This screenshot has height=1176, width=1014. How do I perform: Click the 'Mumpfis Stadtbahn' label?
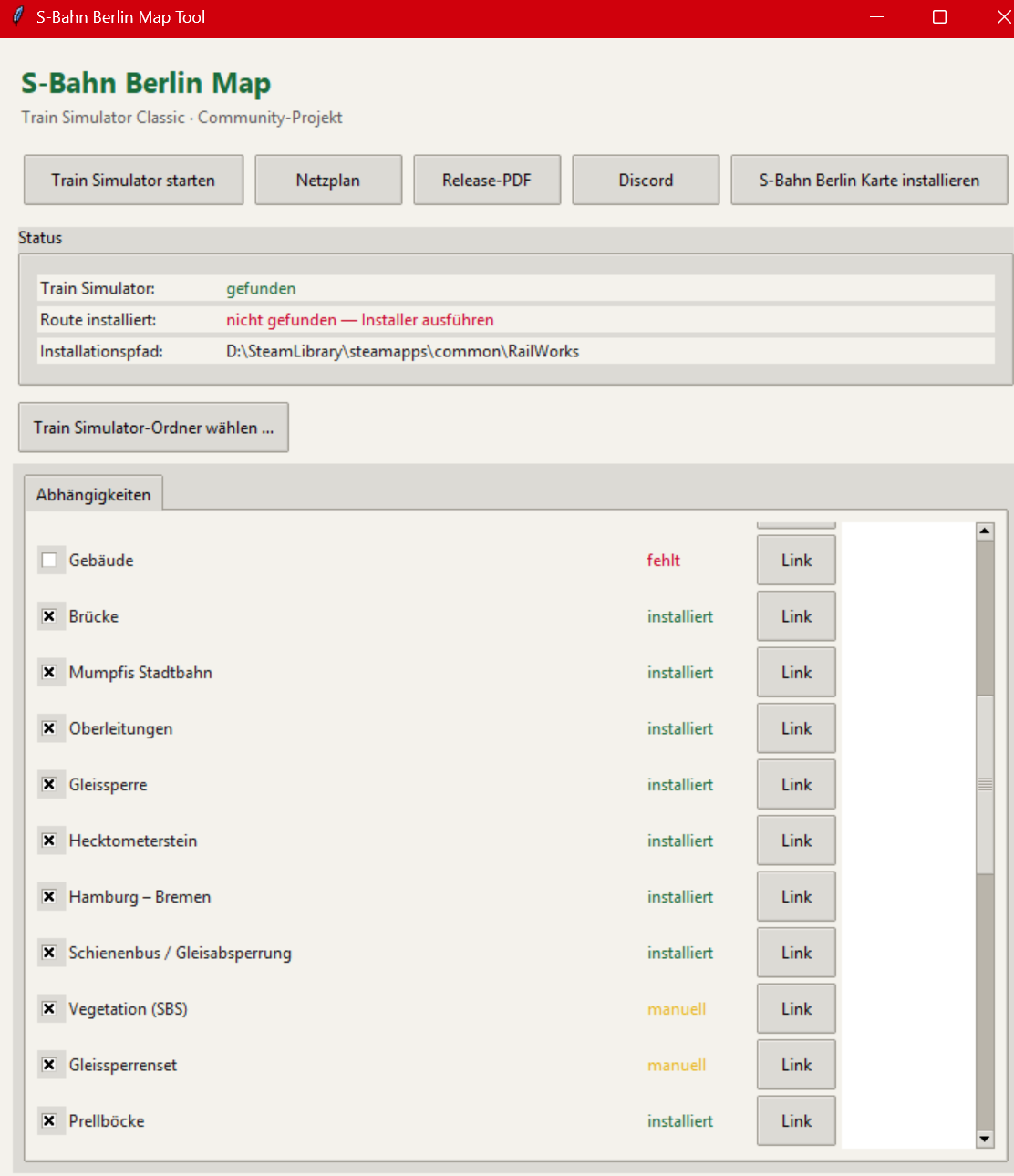coord(140,673)
